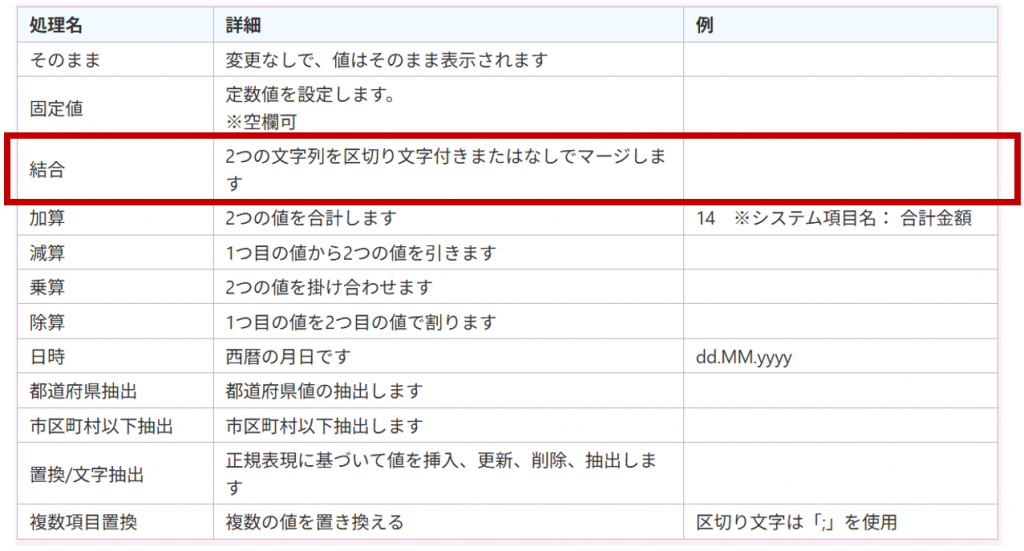Click description 2つの値を合計します
This screenshot has height=551, width=1024.
(311, 218)
